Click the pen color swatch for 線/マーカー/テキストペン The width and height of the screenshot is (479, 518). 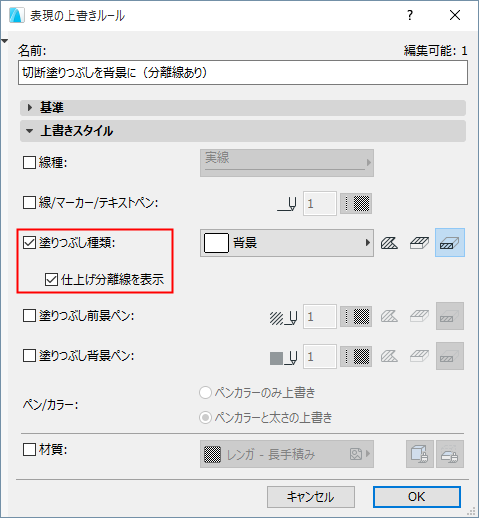click(x=356, y=203)
